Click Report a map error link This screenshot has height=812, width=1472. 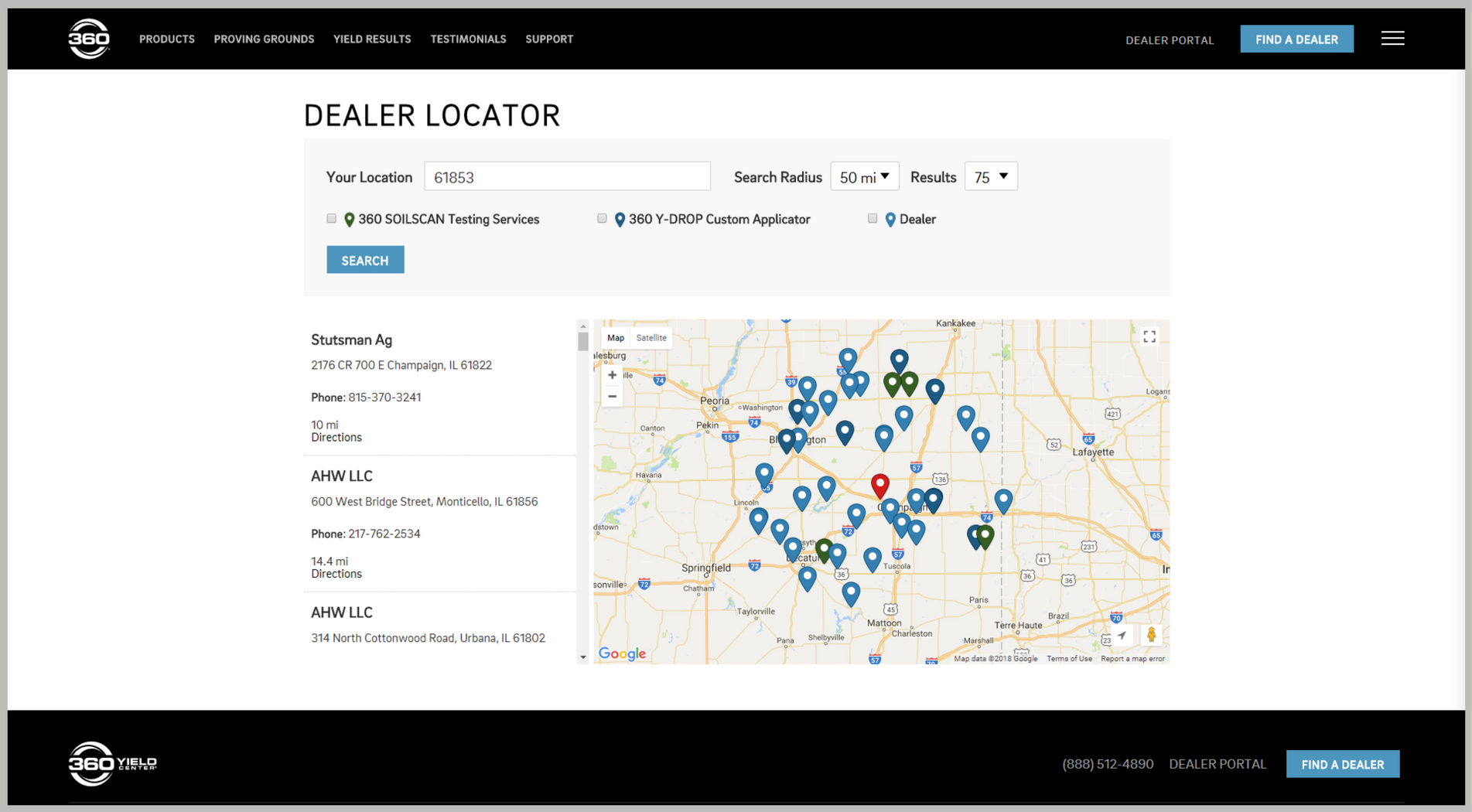pyautogui.click(x=1132, y=659)
